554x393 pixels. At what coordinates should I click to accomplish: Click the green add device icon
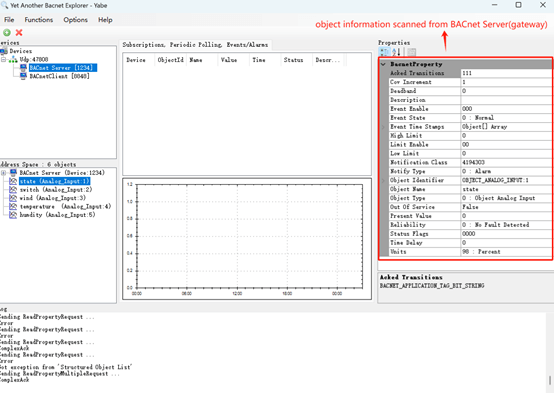point(7,33)
